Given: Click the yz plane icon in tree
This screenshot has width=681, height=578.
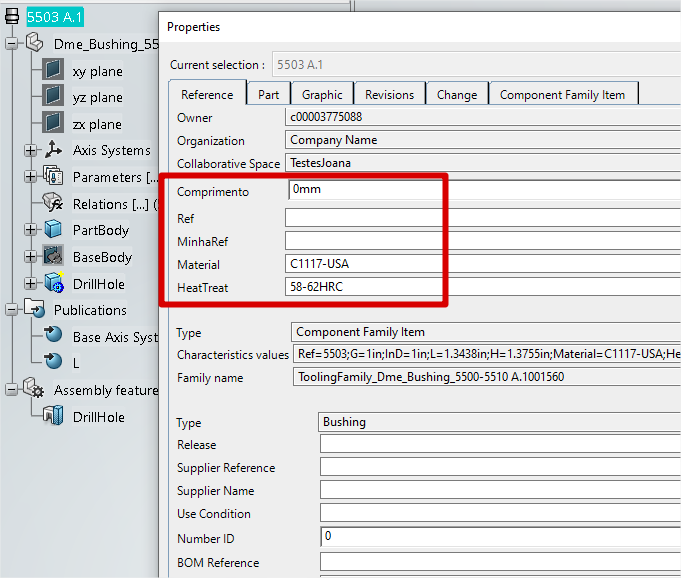Looking at the screenshot, I should point(53,97).
